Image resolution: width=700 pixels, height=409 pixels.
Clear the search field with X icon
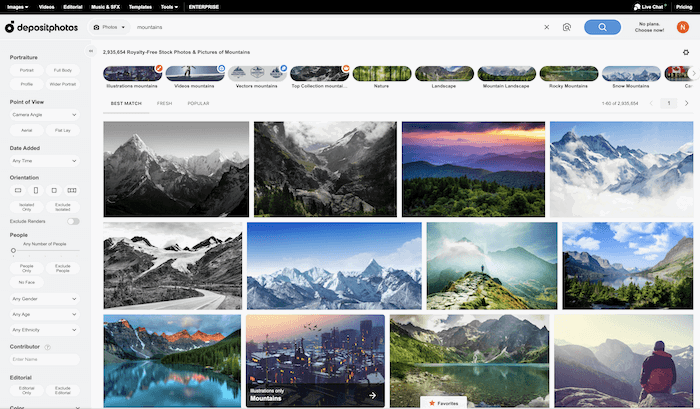pyautogui.click(x=547, y=28)
